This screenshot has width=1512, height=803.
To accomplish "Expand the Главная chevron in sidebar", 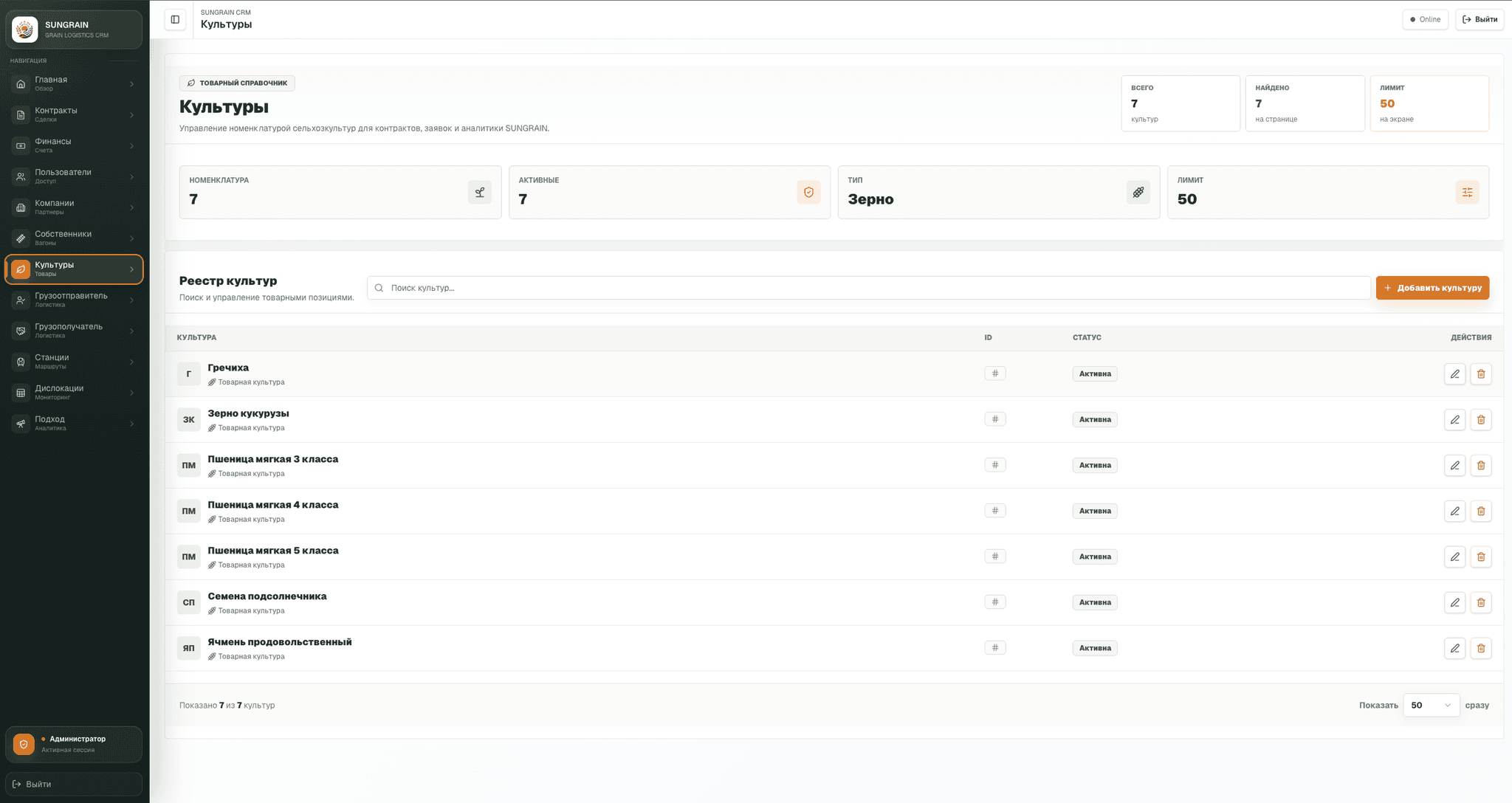I will click(x=131, y=84).
